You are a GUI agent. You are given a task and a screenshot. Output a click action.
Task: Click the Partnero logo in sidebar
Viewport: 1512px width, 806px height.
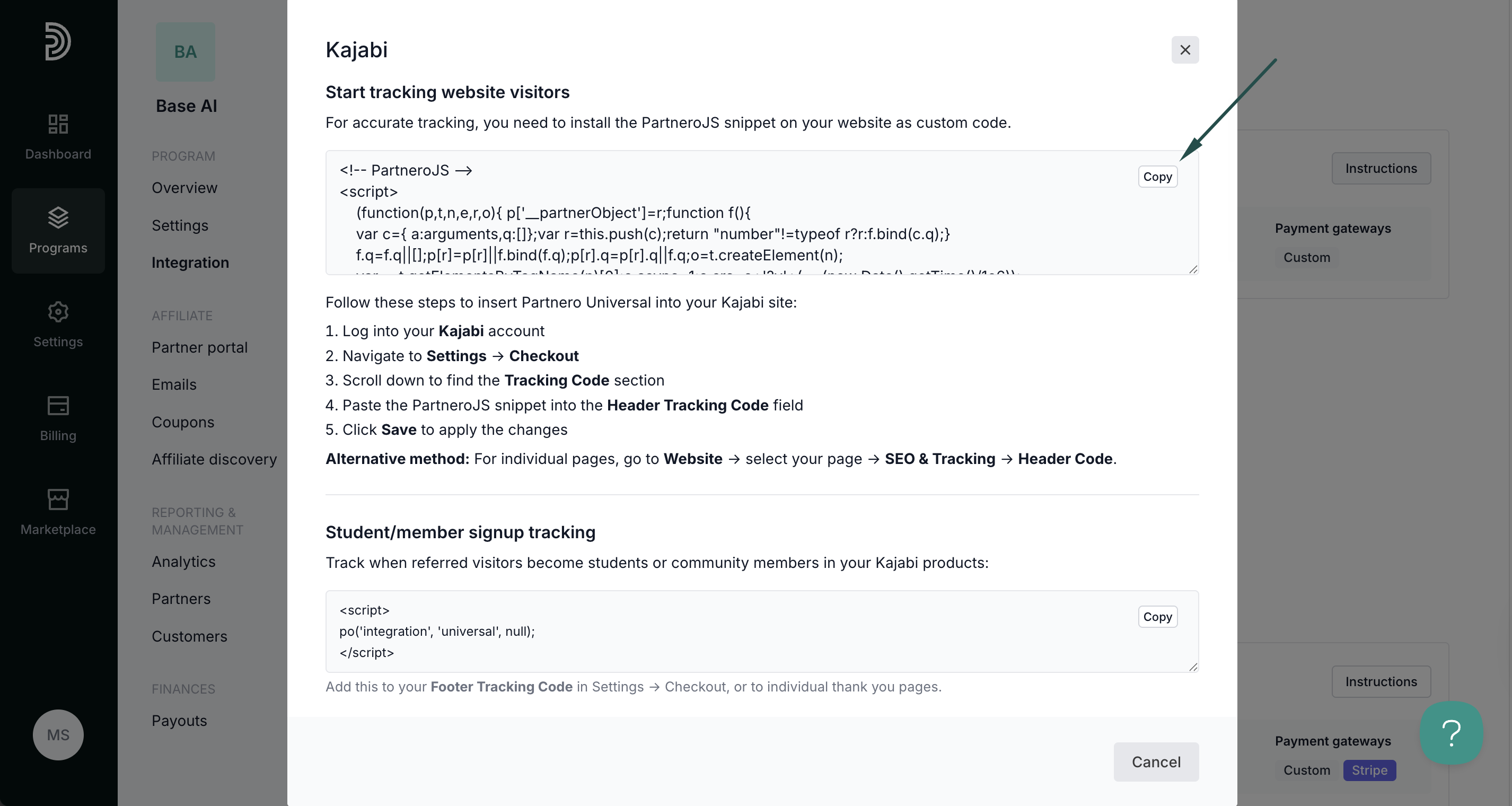pos(57,41)
